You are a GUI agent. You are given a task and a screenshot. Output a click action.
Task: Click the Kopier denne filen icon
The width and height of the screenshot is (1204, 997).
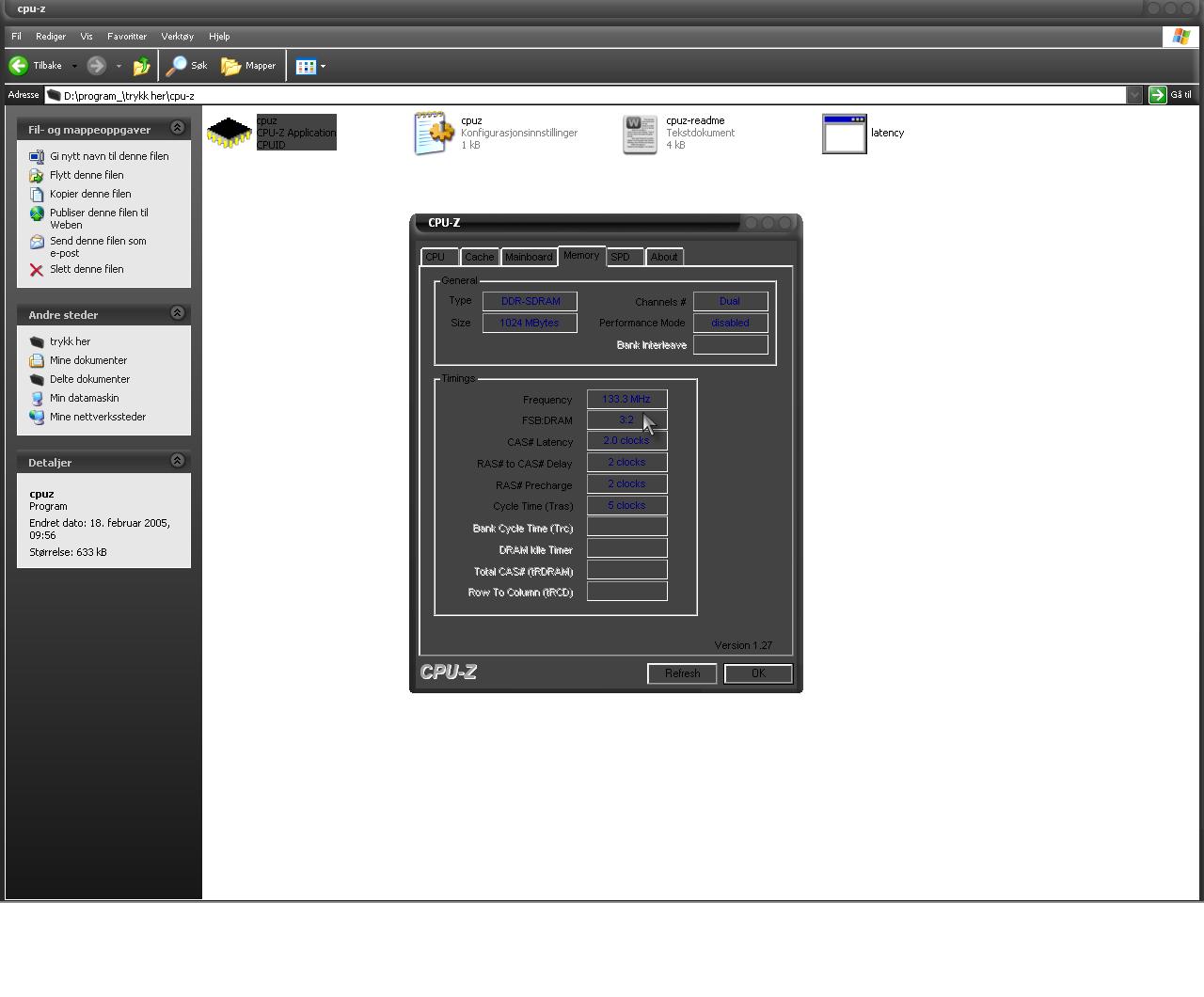pyautogui.click(x=37, y=194)
